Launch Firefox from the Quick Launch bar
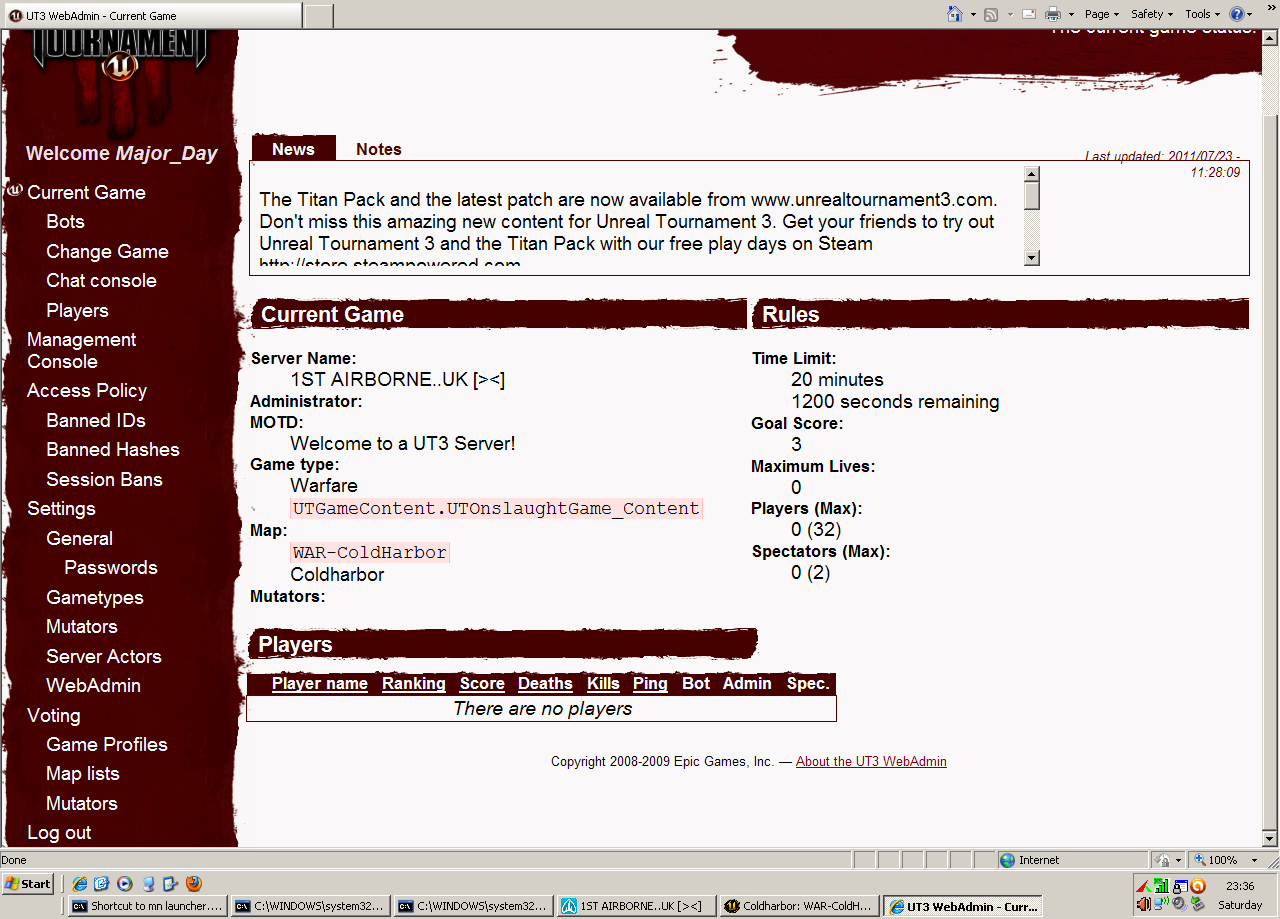This screenshot has height=919, width=1280. coord(194,883)
